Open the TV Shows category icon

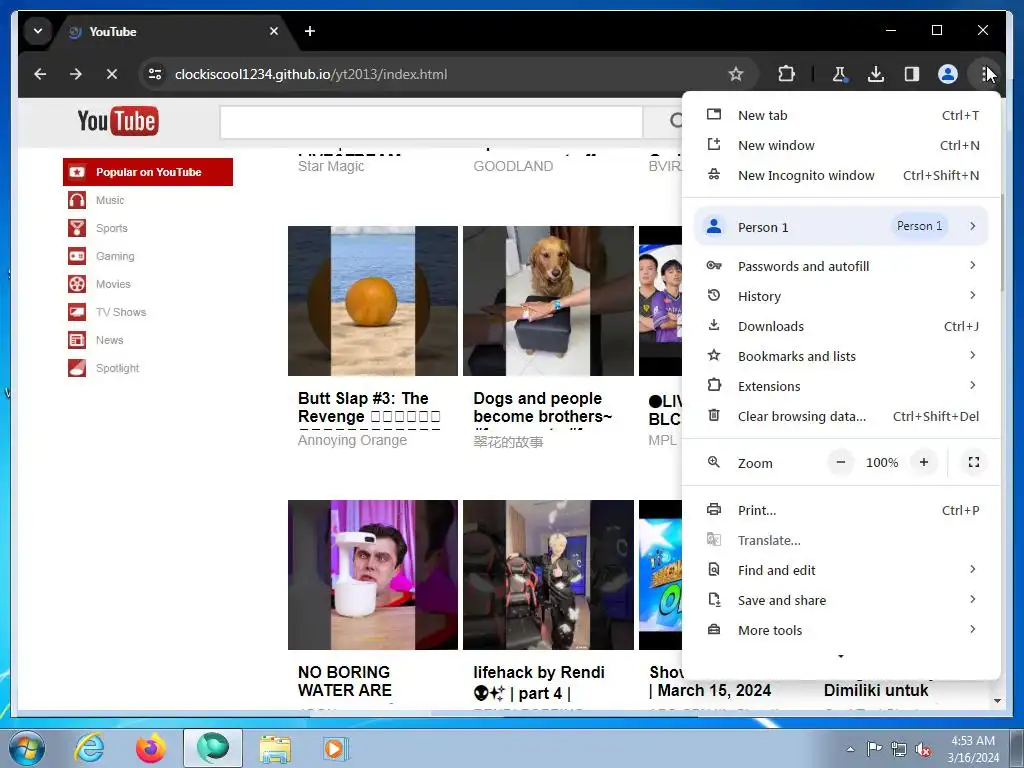tap(77, 312)
